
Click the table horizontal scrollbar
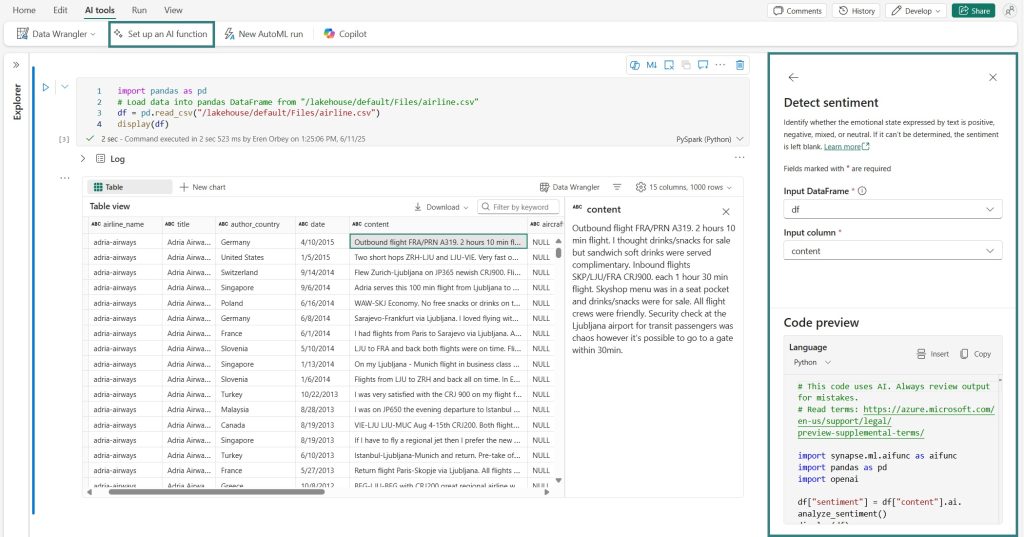coord(216,492)
